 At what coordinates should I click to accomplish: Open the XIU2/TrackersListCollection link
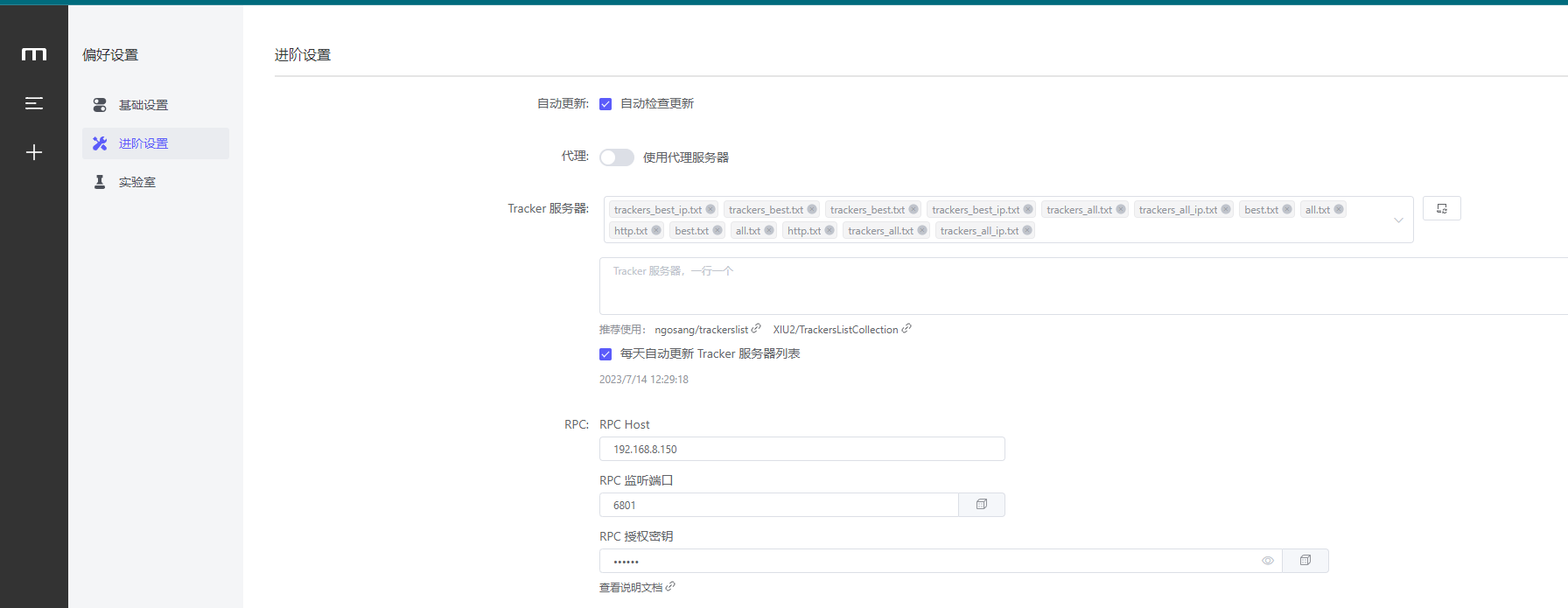836,330
